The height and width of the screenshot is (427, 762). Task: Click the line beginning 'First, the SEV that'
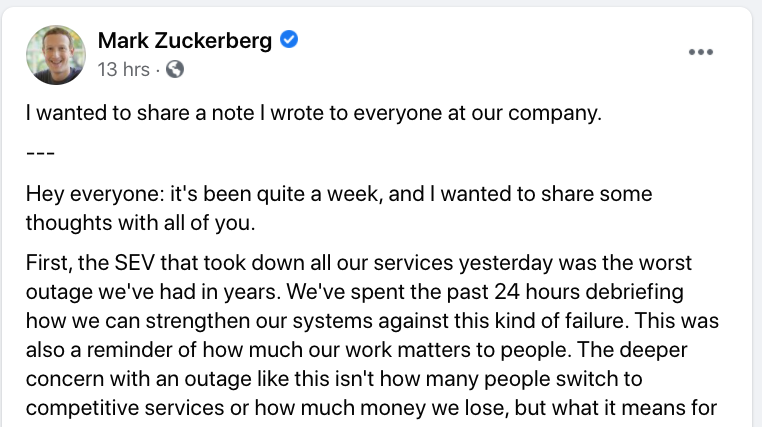coord(359,263)
